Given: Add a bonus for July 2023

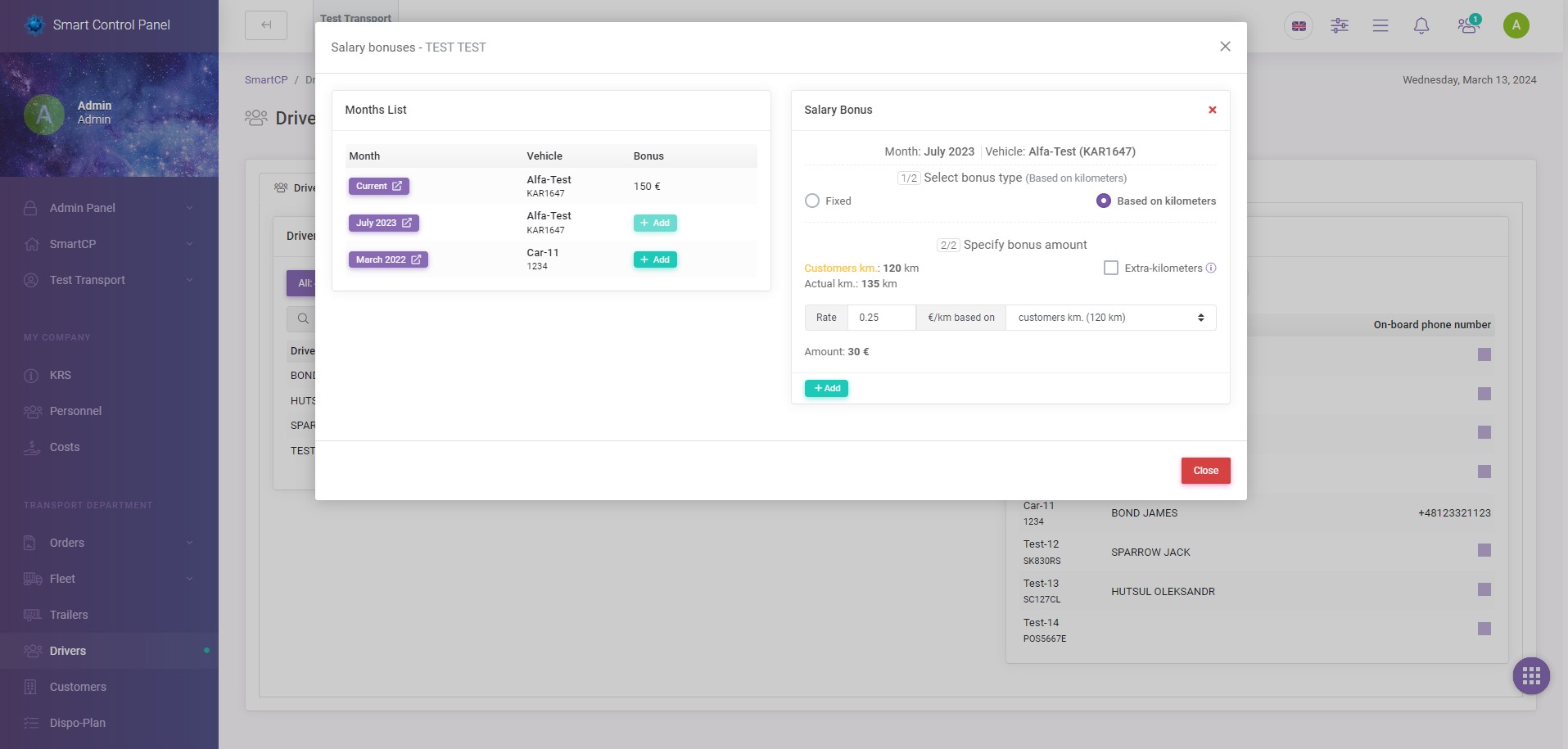Looking at the screenshot, I should click(x=654, y=223).
